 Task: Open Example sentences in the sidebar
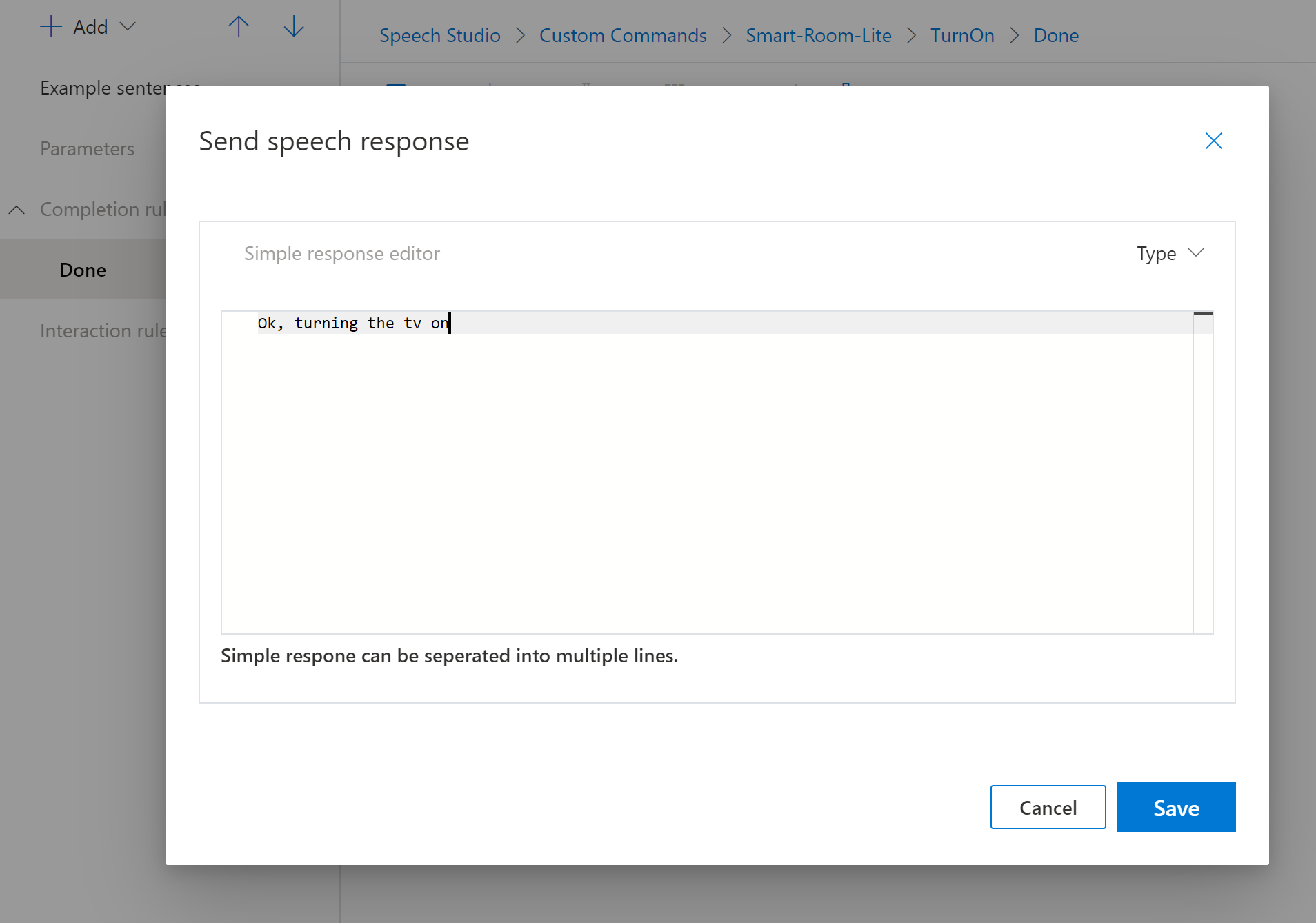103,88
